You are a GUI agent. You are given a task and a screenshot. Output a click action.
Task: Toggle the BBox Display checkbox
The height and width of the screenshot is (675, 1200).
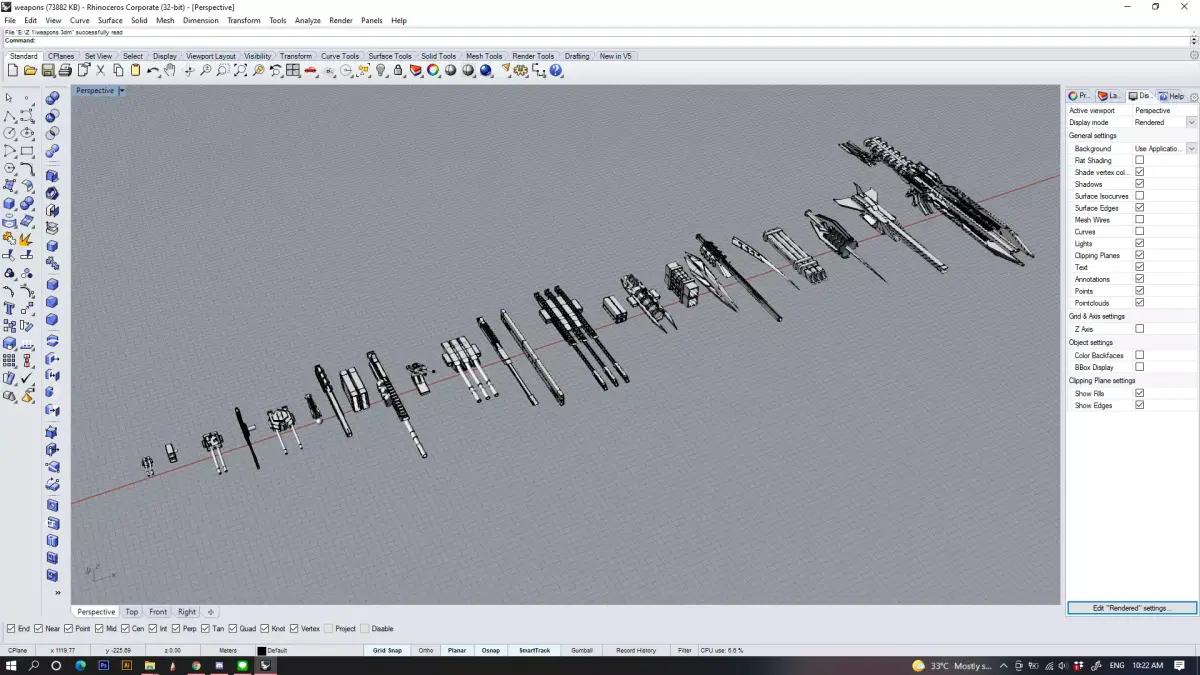(1139, 367)
